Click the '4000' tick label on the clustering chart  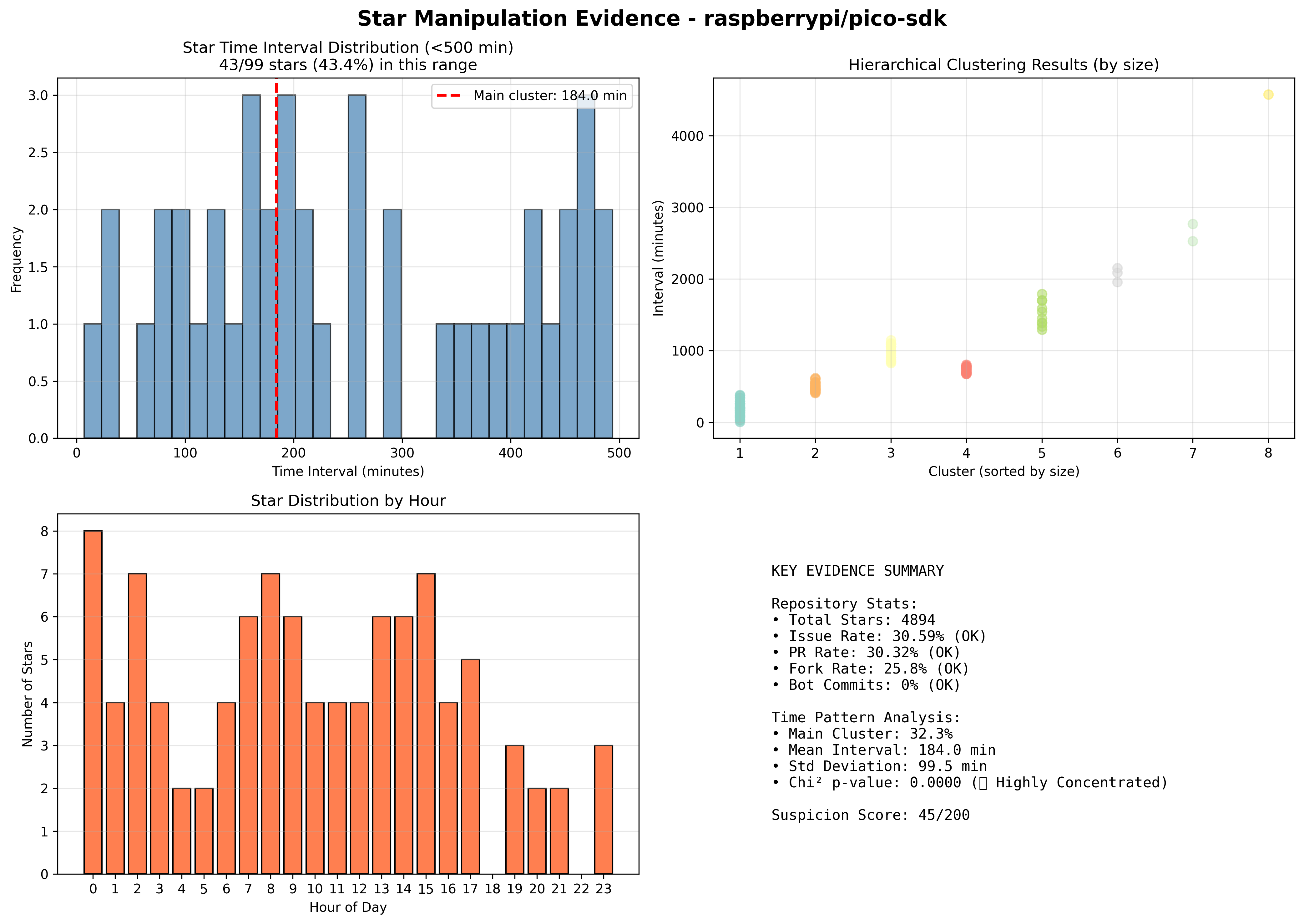pyautogui.click(x=687, y=137)
